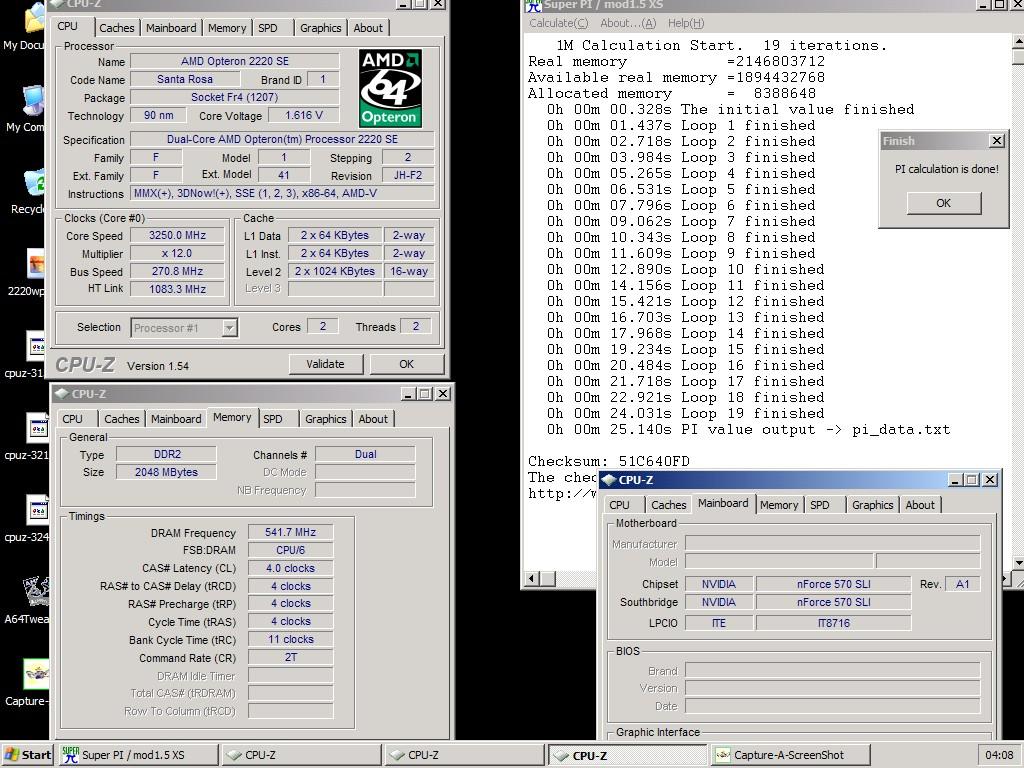Image resolution: width=1024 pixels, height=768 pixels.
Task: Open the Calculate menu in Super PI
Action: (558, 23)
